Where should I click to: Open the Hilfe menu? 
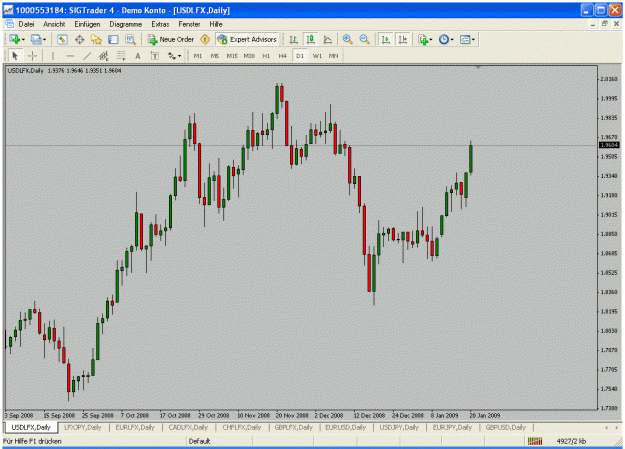216,24
